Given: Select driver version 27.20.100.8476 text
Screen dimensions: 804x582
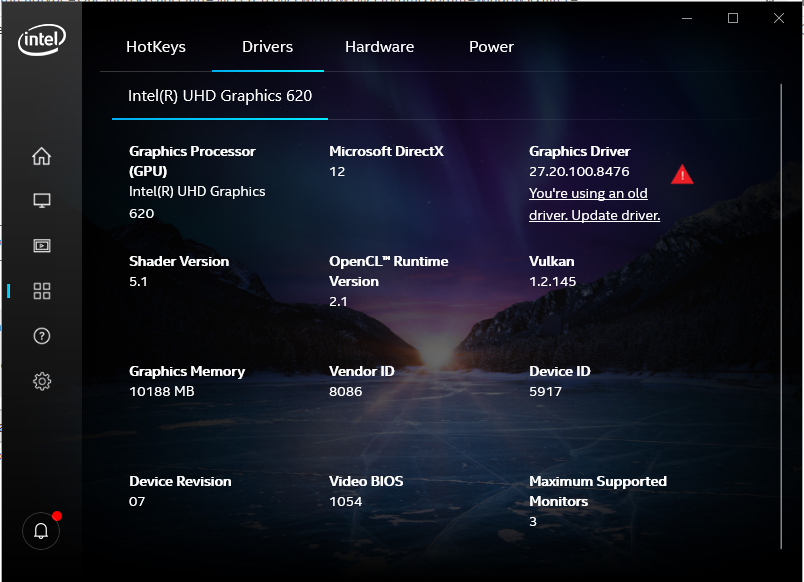Looking at the screenshot, I should point(579,171).
